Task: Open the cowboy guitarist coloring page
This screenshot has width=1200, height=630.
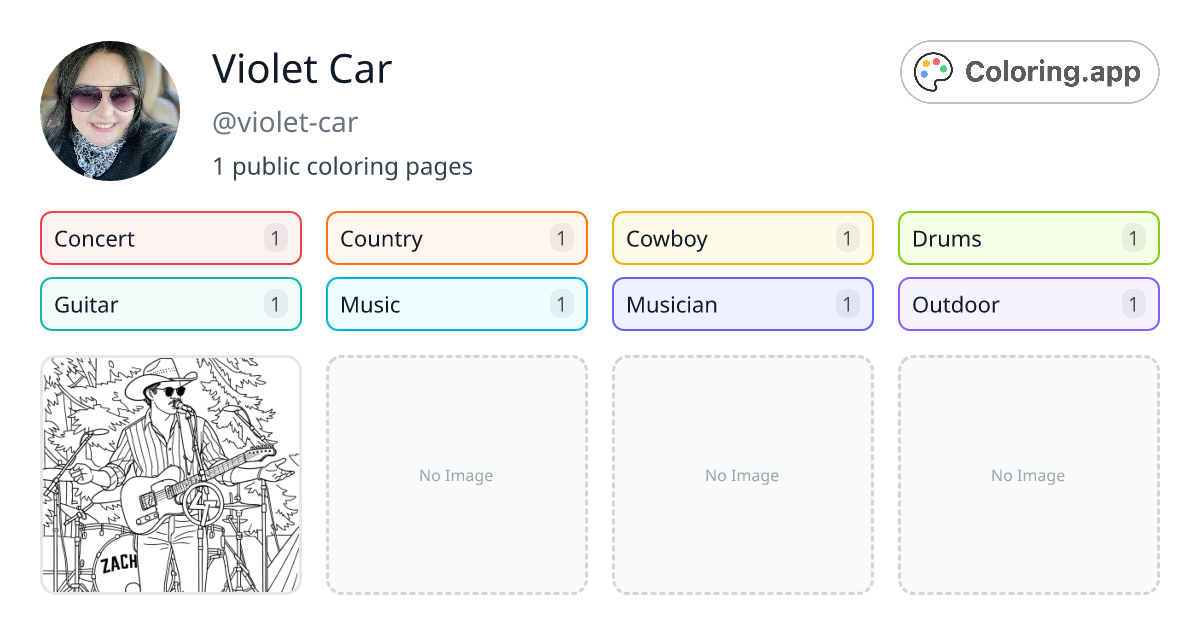Action: pos(171,475)
